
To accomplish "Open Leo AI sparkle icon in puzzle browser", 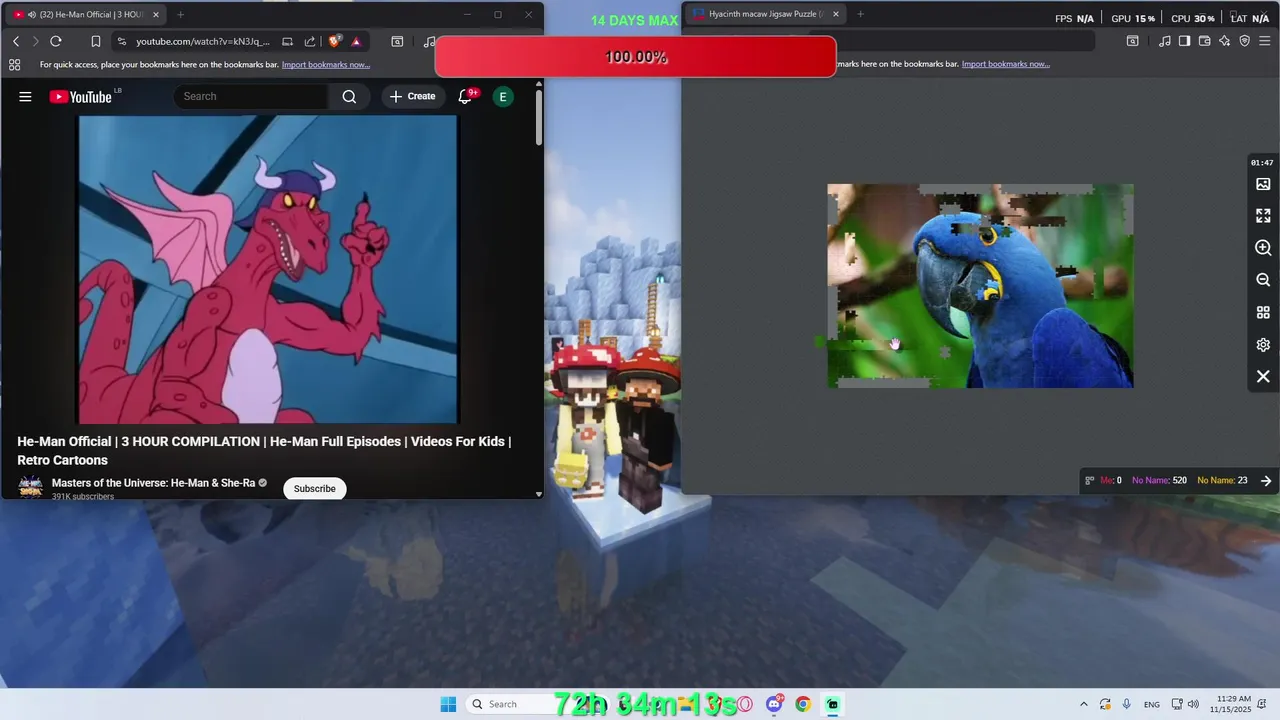I will (1224, 41).
